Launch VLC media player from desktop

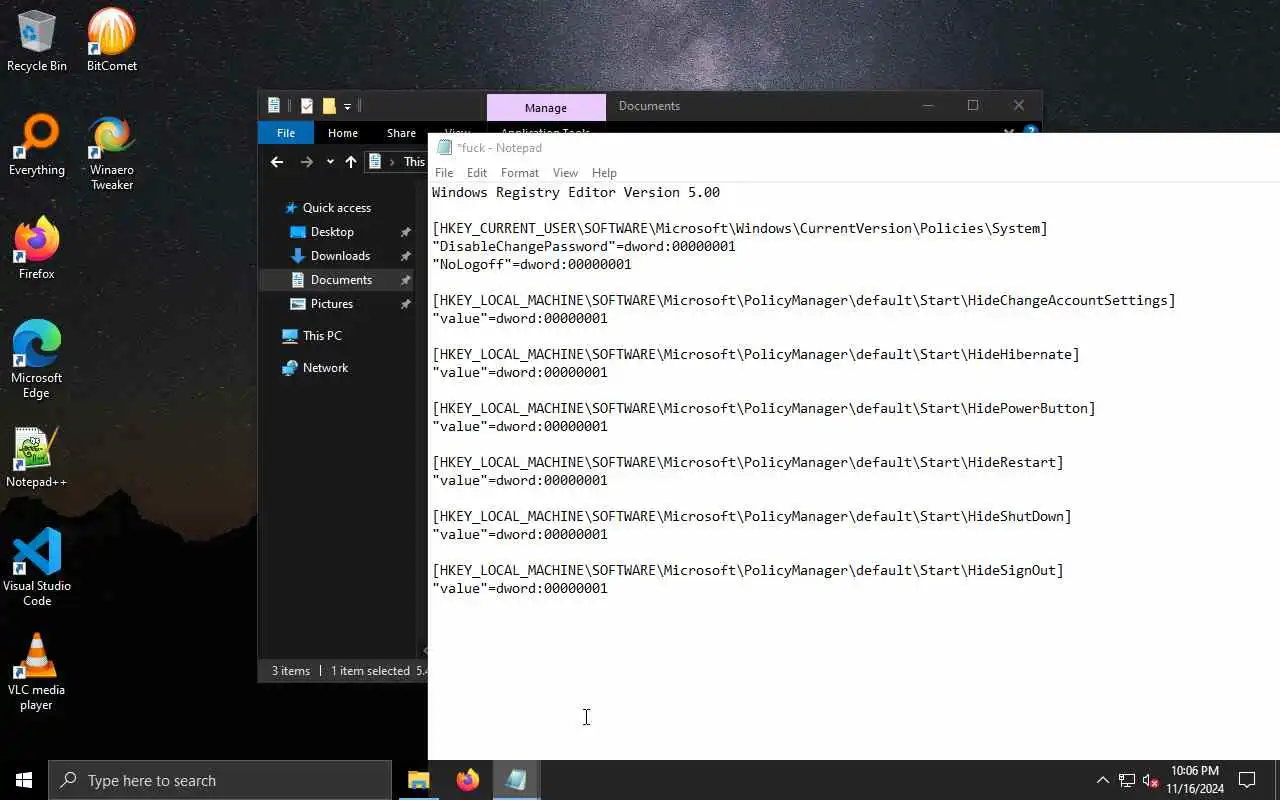coord(37,672)
